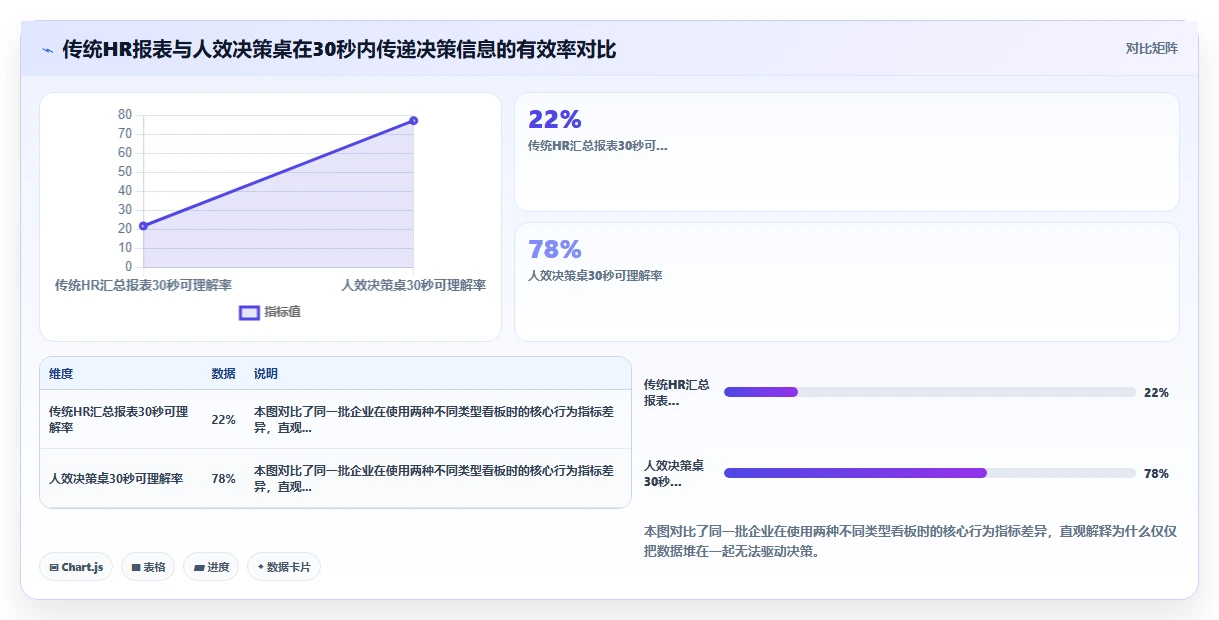The image size is (1219, 620).
Task: Click the 说明 column header
Action: click(x=265, y=374)
